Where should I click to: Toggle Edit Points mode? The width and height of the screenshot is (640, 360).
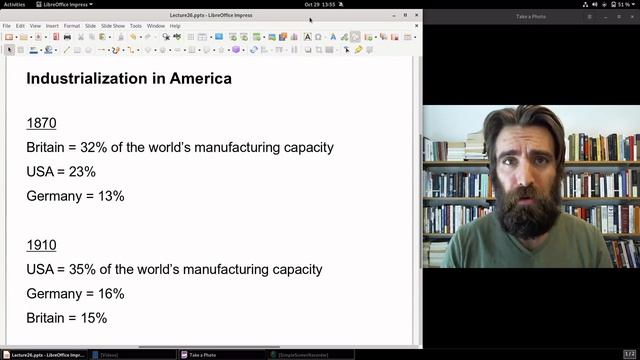(347, 50)
